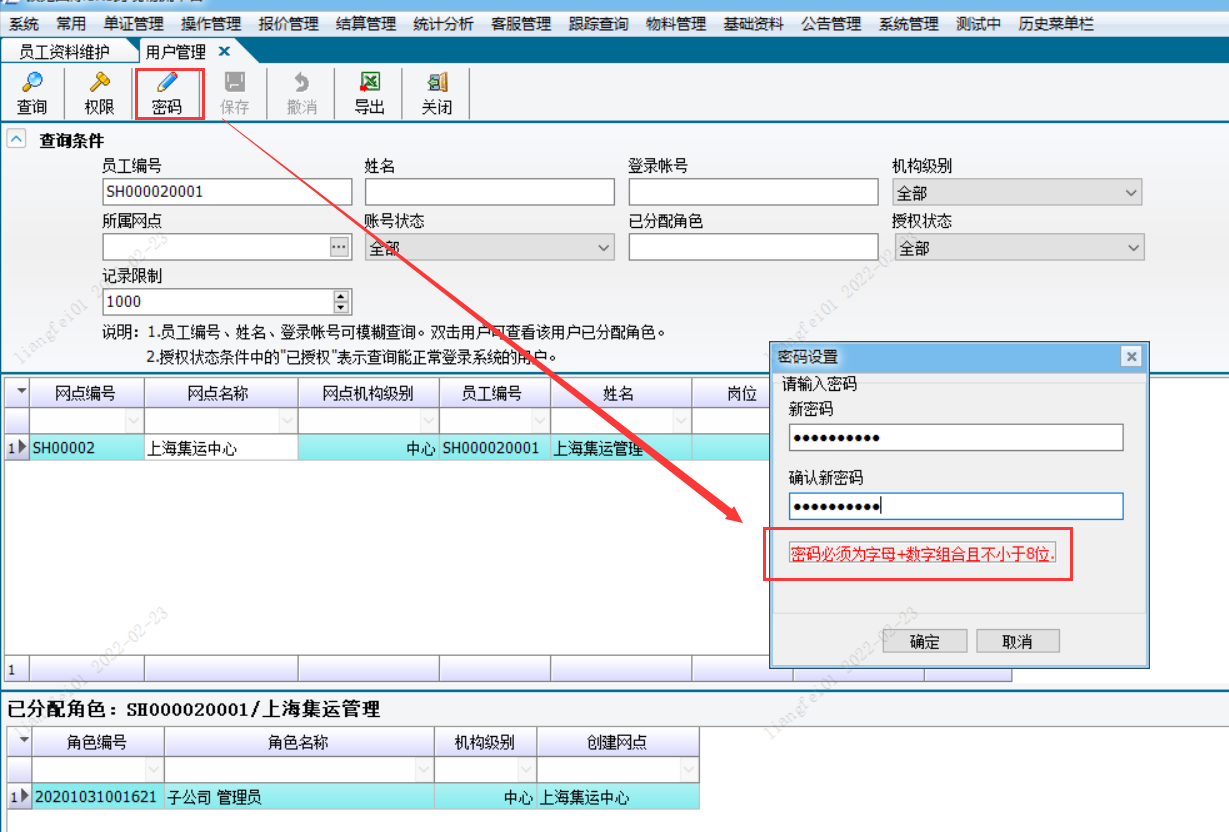Screen dimensions: 1229x832
Task: Click the 姓名 input field
Action: (490, 192)
